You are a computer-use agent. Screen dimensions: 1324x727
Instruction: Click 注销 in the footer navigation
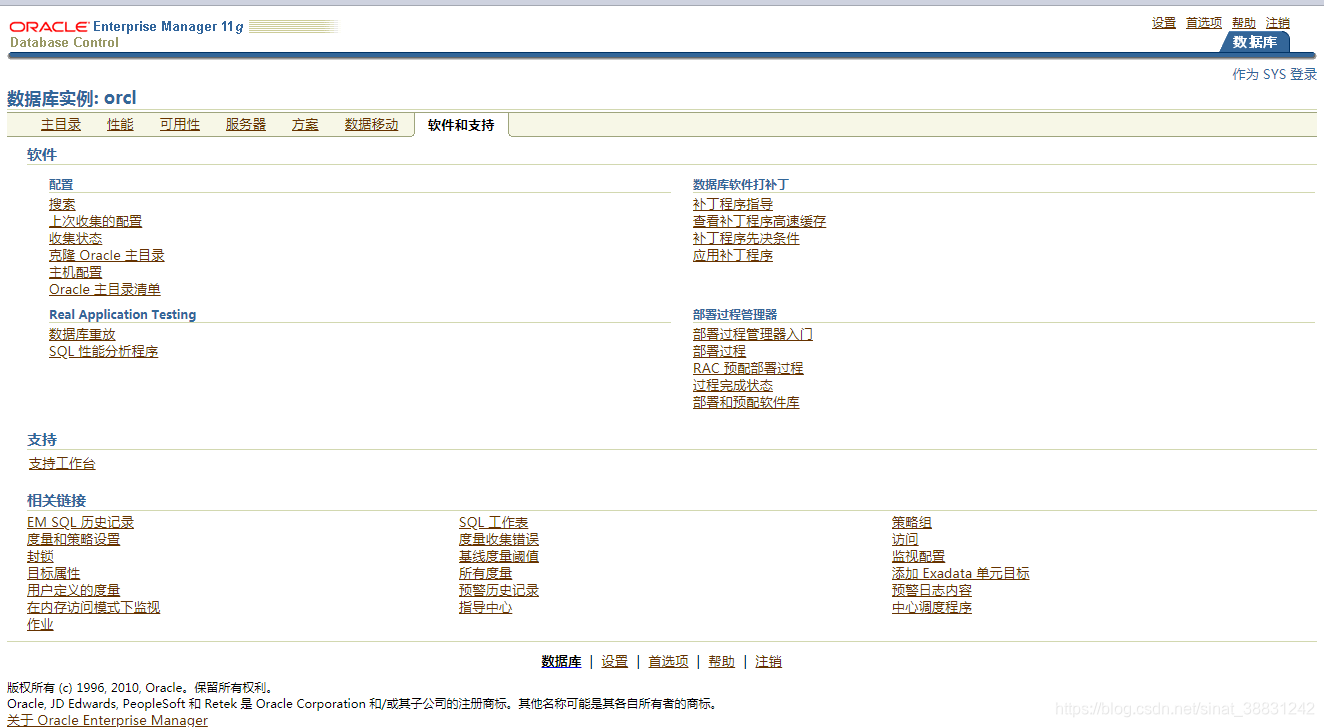(768, 661)
